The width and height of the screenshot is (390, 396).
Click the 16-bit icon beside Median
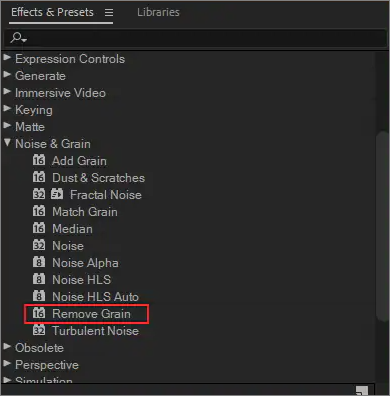(39, 228)
